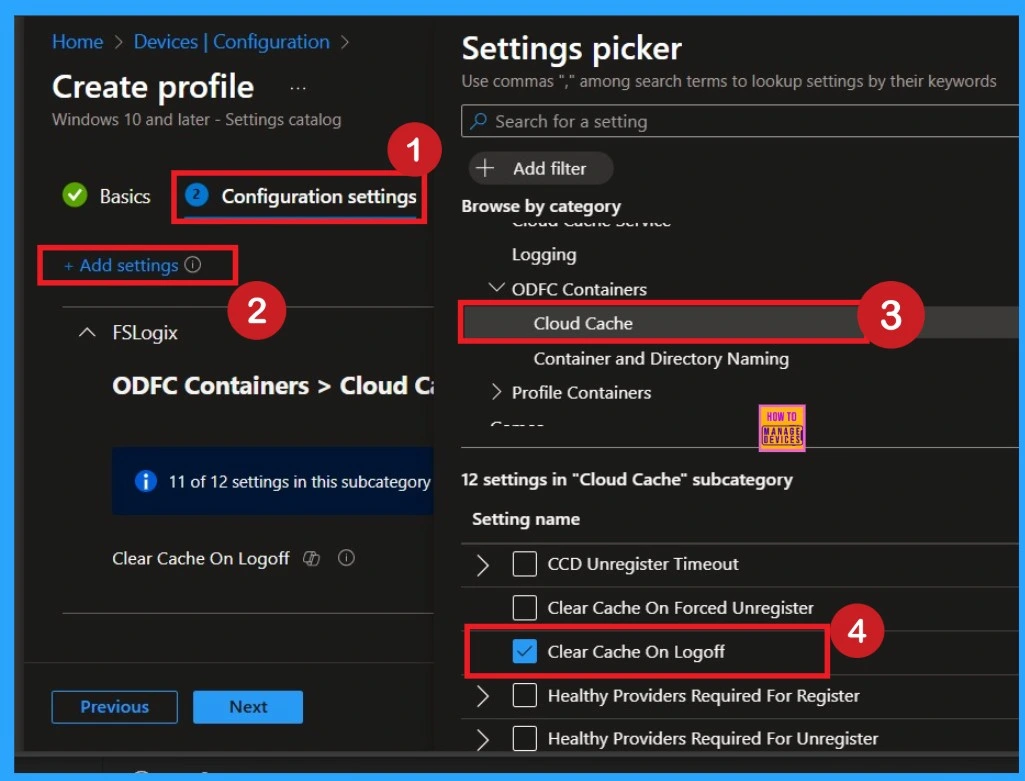This screenshot has width=1025, height=781.
Task: Click the copy icon beside Clear Cache On Logoff
Action: 311,559
